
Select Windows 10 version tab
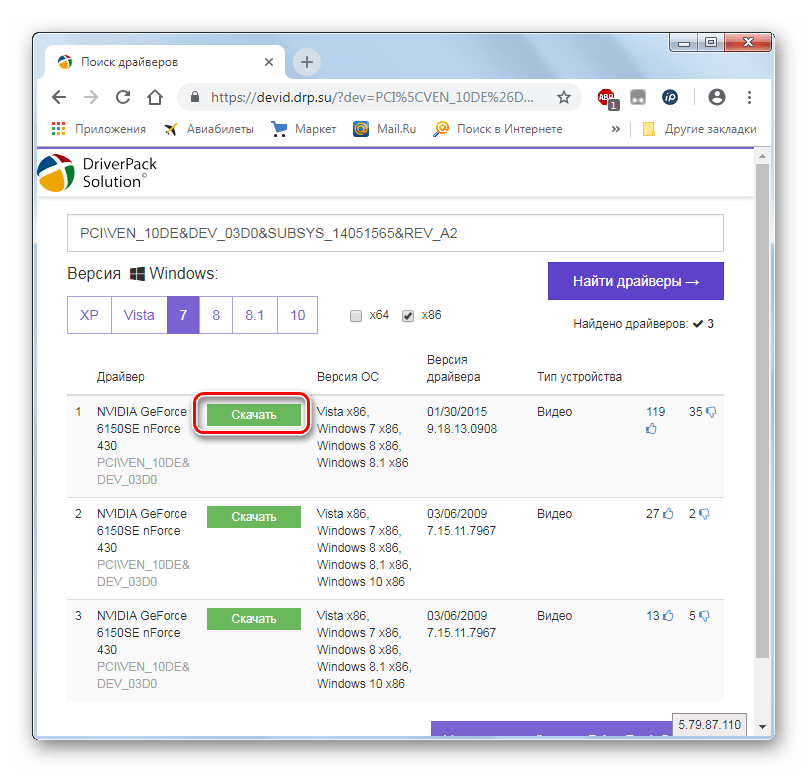[297, 315]
